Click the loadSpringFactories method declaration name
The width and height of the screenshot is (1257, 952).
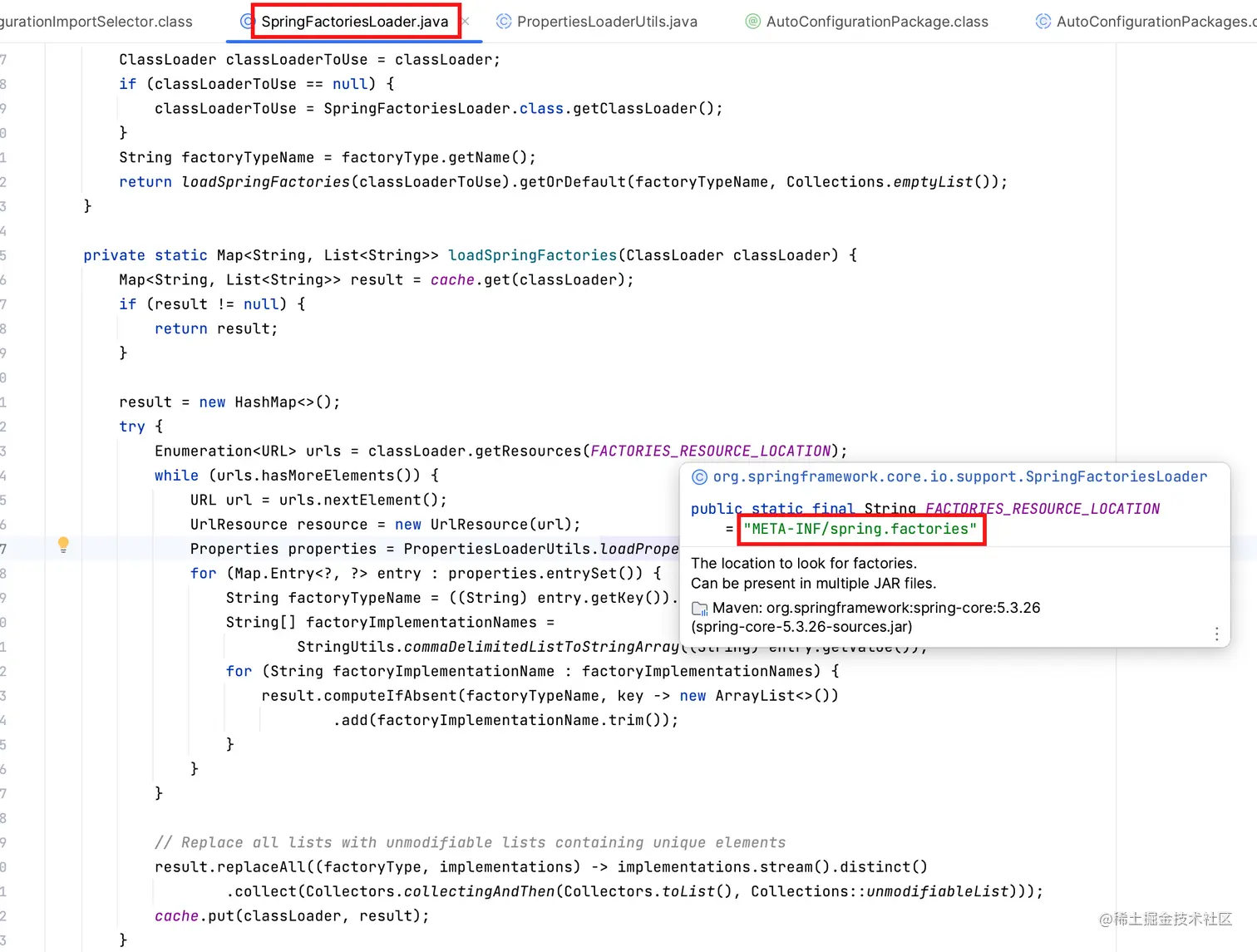point(533,256)
